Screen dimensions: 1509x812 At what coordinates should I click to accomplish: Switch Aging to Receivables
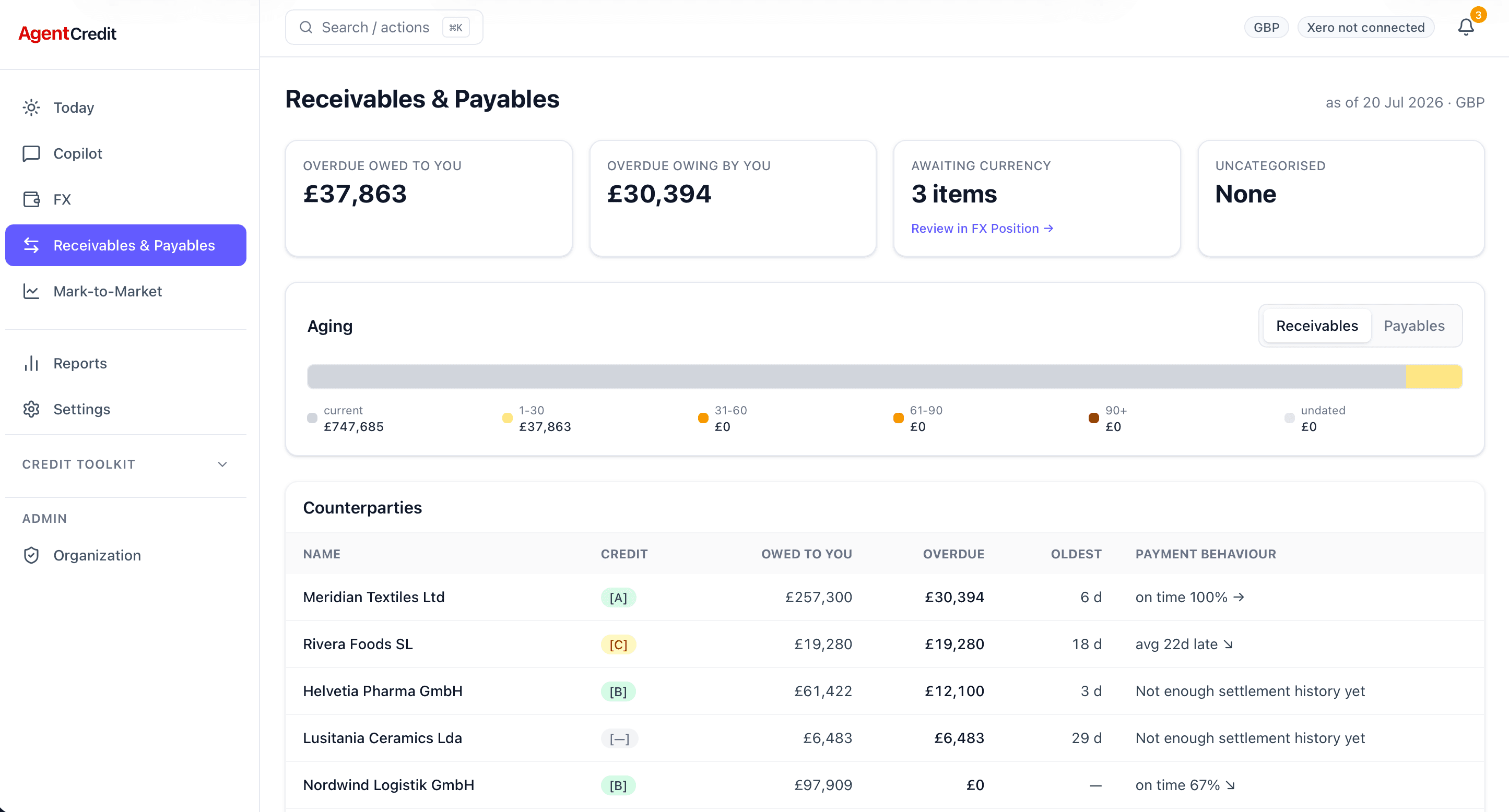point(1317,326)
